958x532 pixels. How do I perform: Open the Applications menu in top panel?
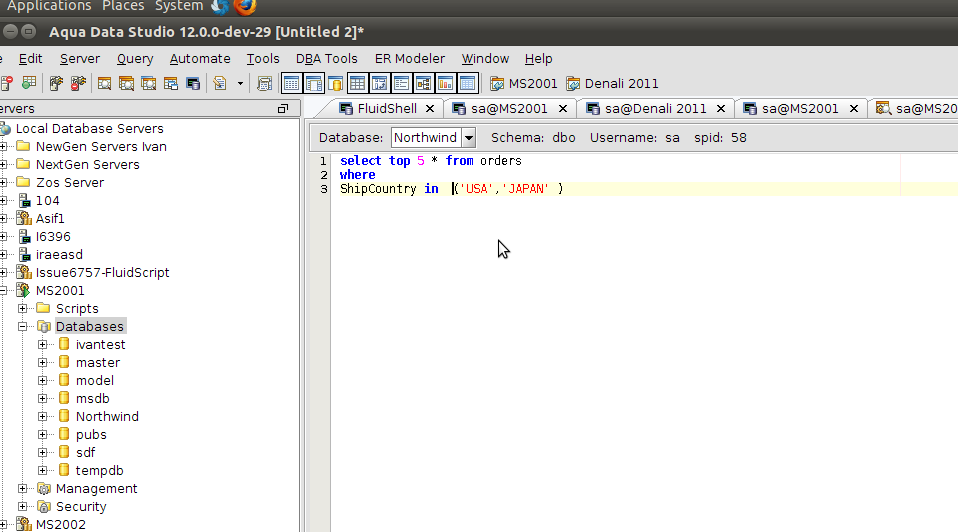pos(49,6)
